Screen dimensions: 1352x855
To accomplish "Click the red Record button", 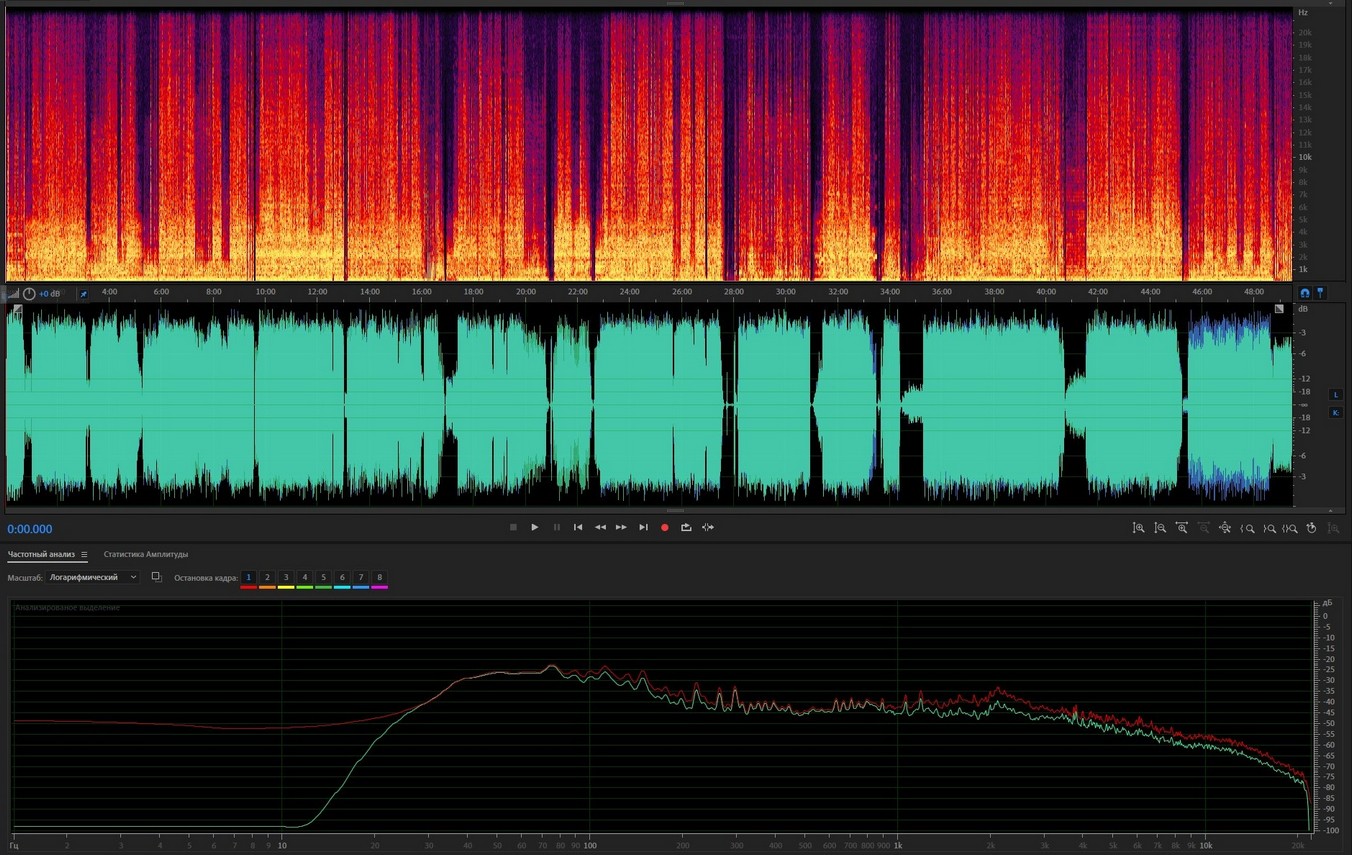I will coord(664,527).
